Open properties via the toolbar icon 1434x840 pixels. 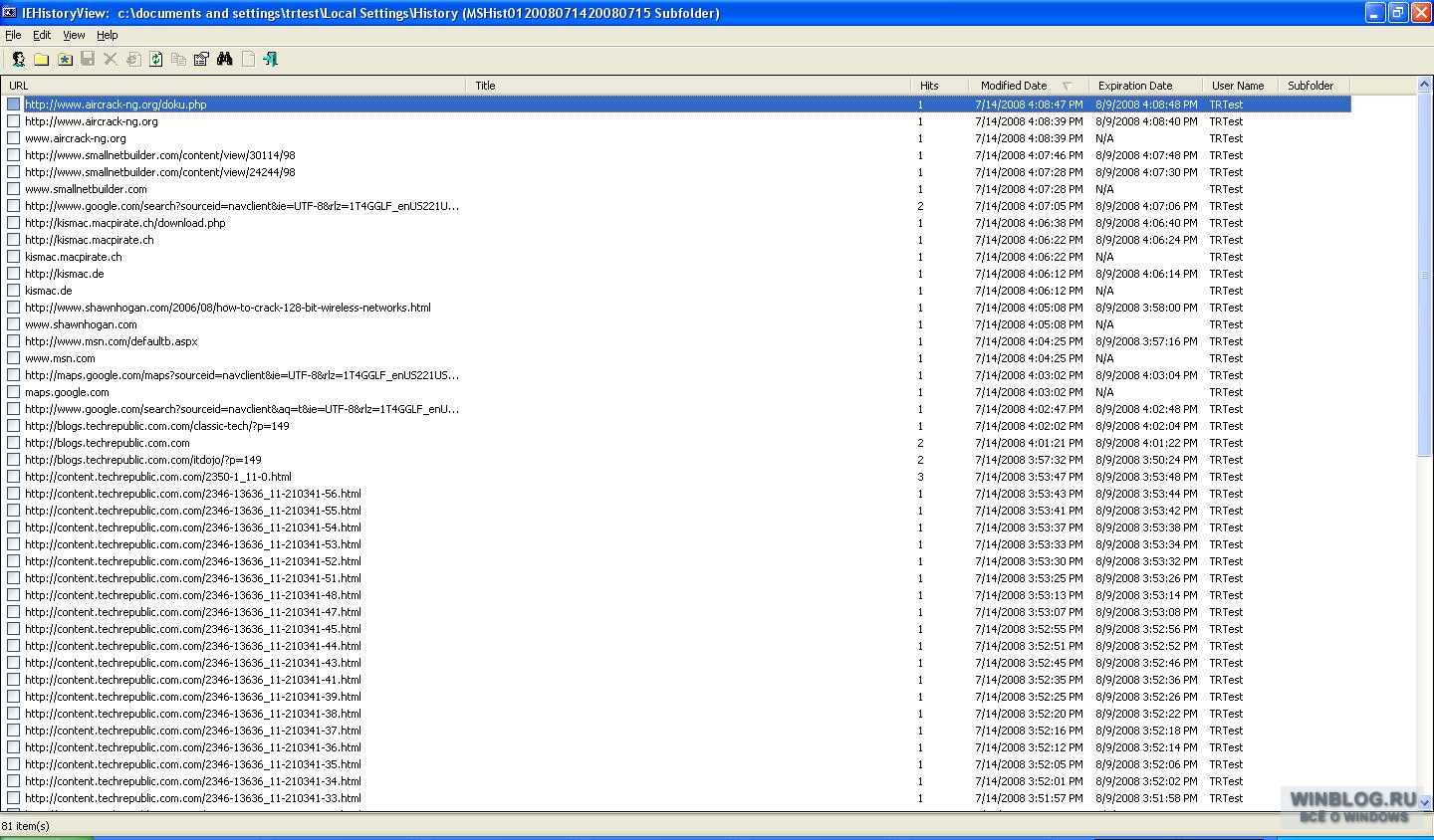pos(201,60)
